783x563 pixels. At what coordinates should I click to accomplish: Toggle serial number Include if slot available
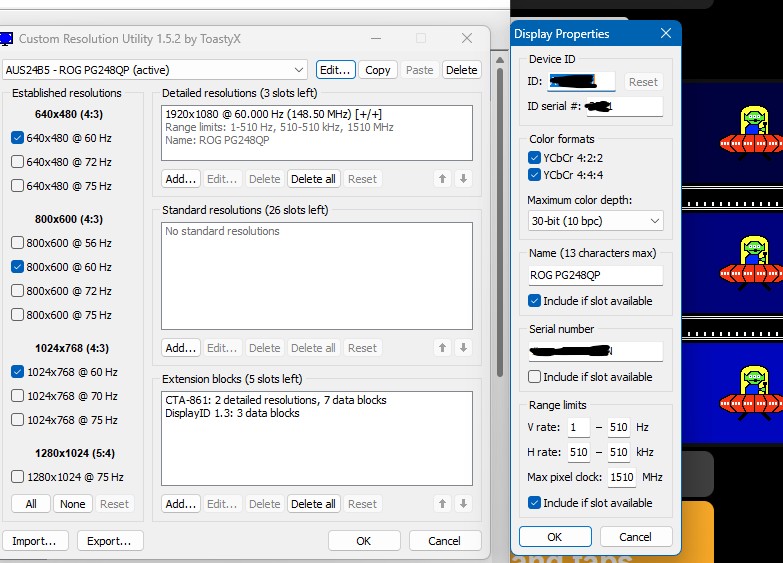pos(534,377)
